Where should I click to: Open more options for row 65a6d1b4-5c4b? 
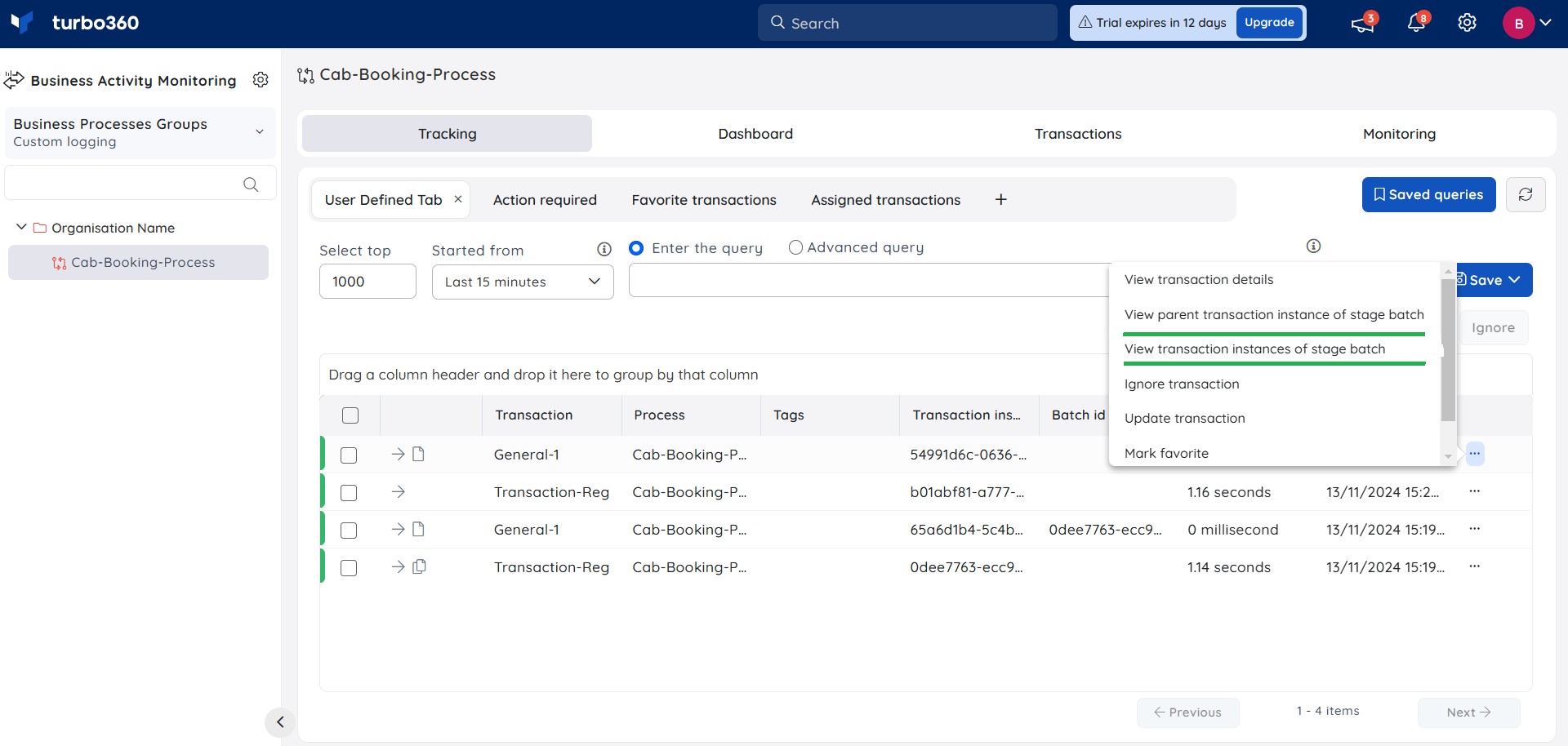(1475, 529)
